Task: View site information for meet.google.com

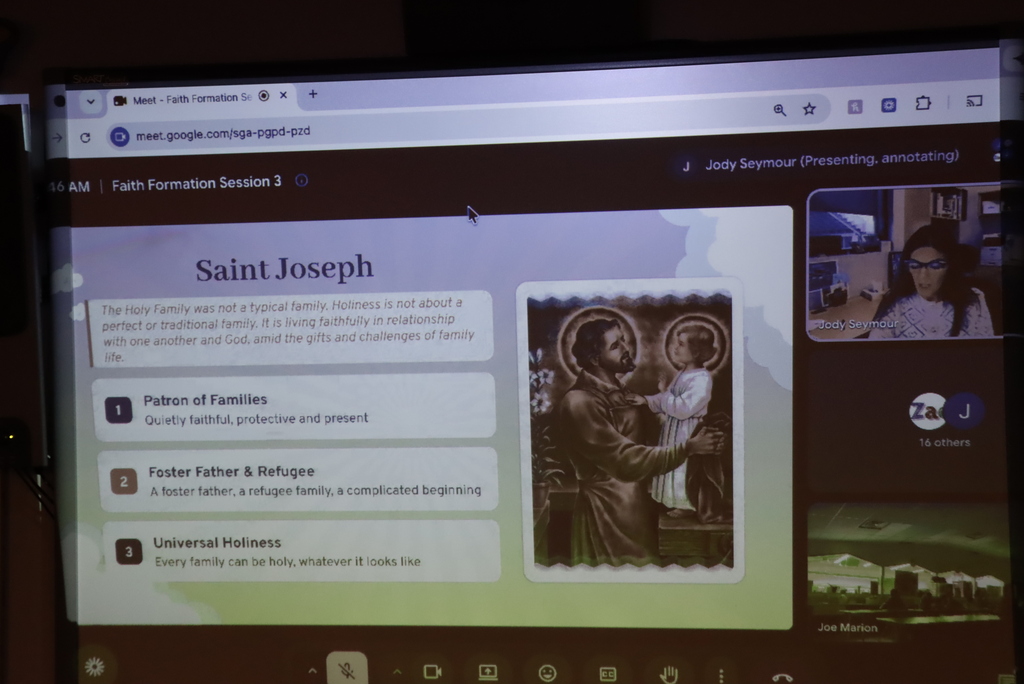Action: click(120, 137)
